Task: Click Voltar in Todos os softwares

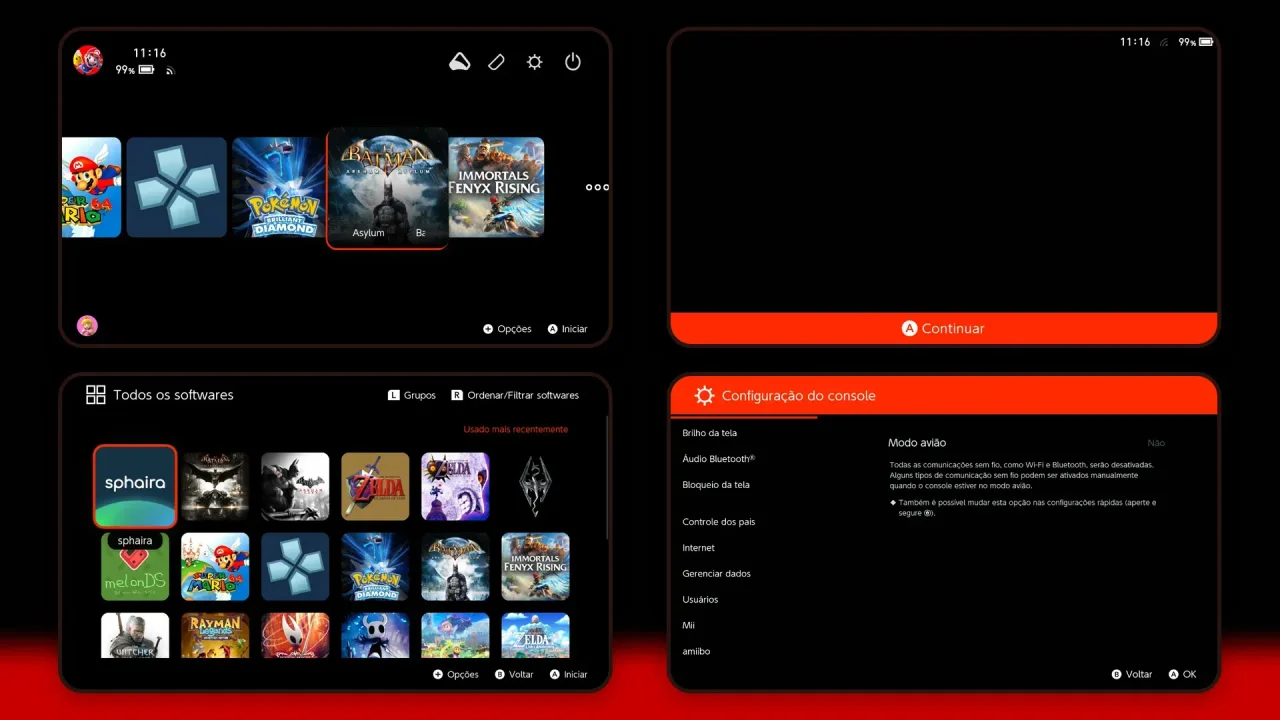Action: pyautogui.click(x=514, y=675)
